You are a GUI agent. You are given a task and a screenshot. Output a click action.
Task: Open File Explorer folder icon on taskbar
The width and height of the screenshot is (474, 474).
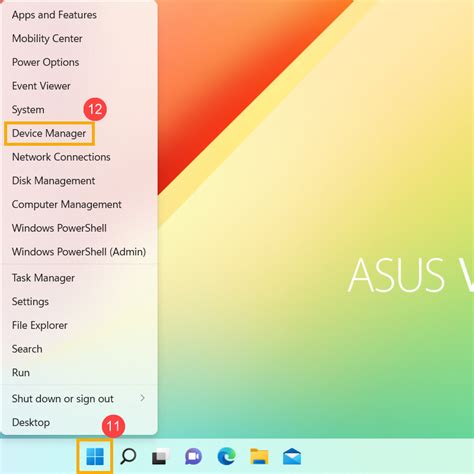[x=259, y=456]
